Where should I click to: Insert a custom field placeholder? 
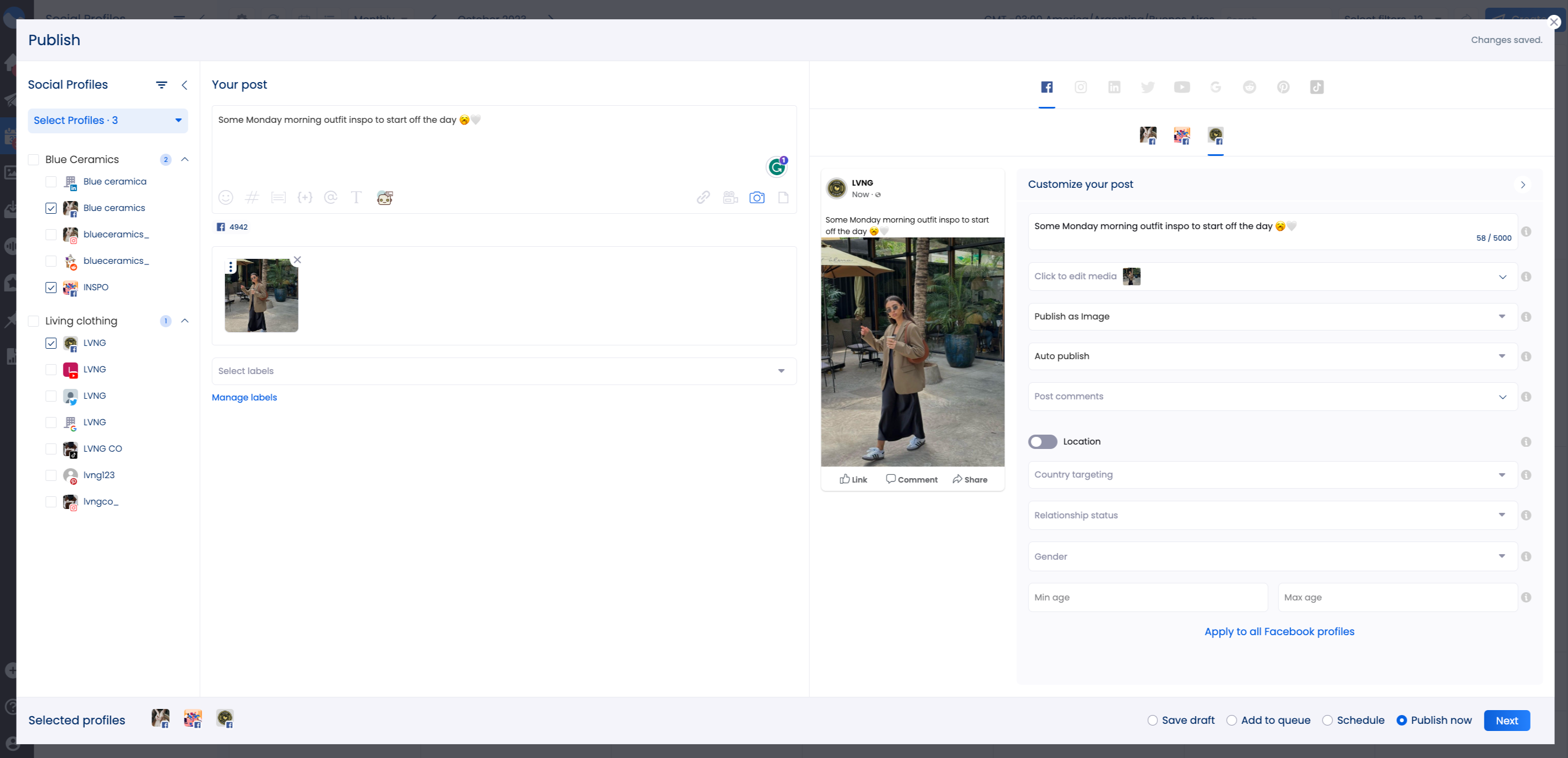pos(305,197)
